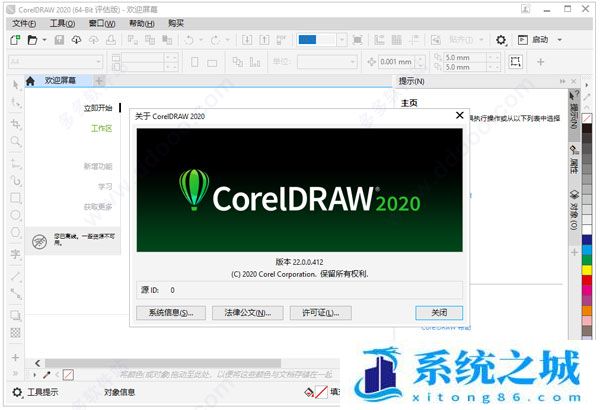600x410 pixels.
Task: Click 立即开始 on the welcome screen
Action: [x=98, y=108]
